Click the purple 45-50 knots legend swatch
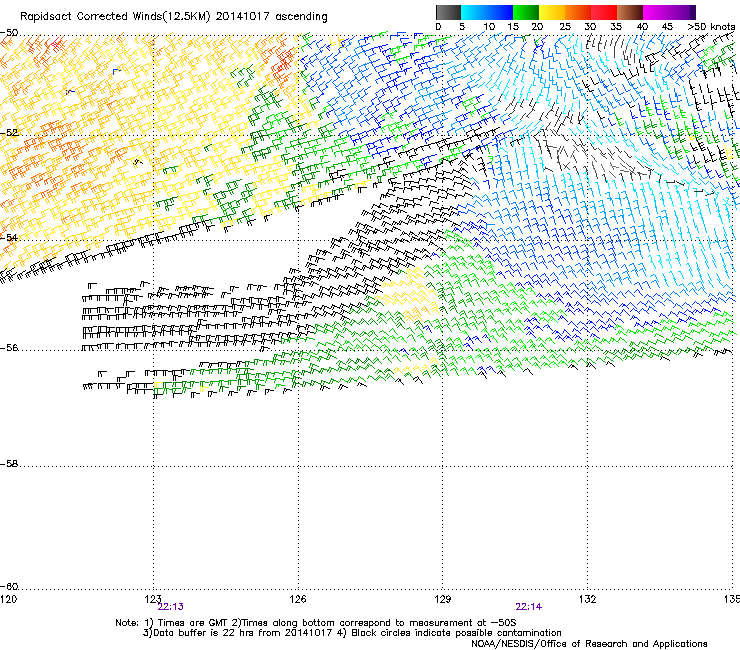Screen dimensions: 740x650 click(682, 12)
